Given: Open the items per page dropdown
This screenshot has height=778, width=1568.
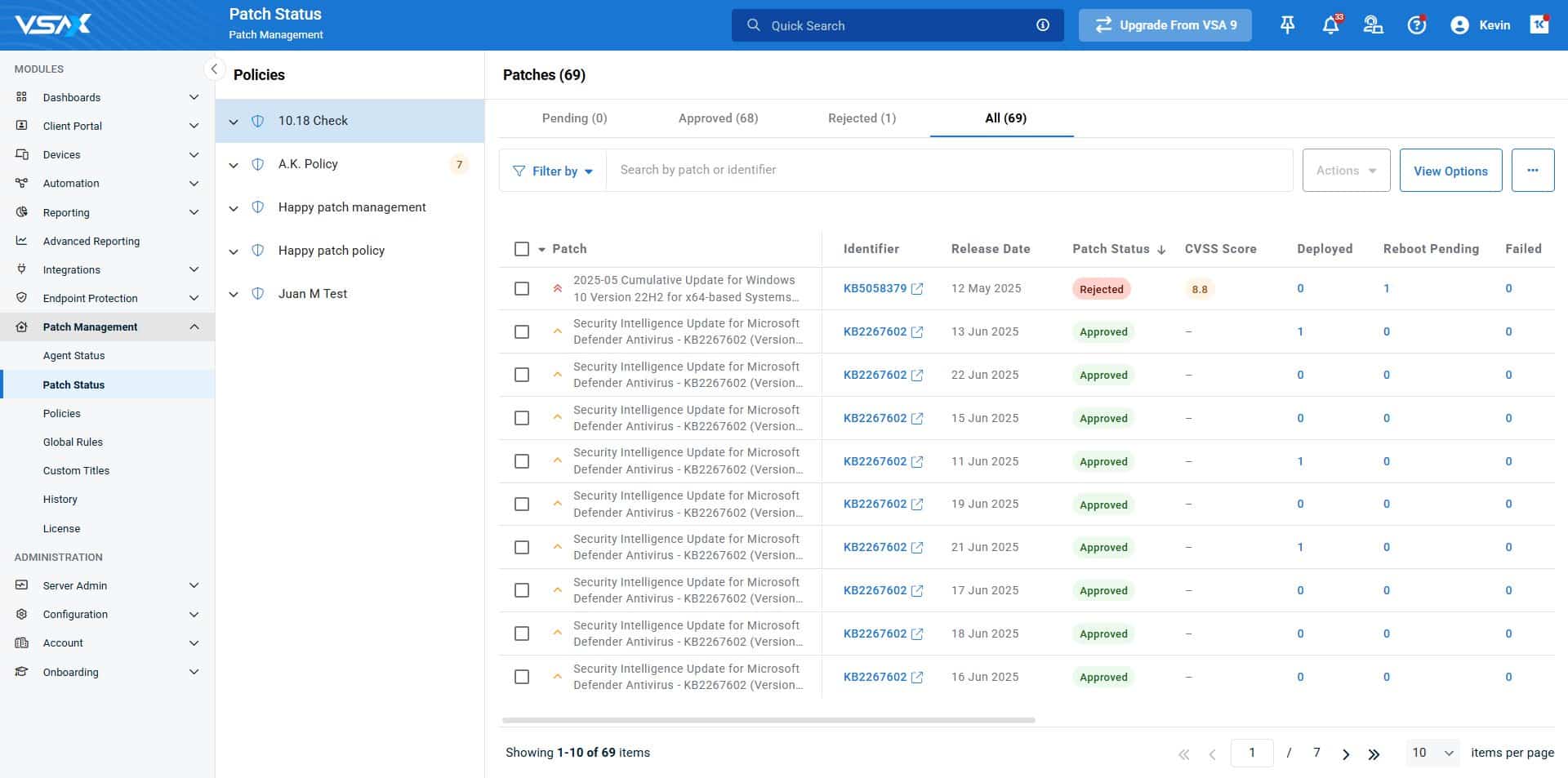Looking at the screenshot, I should point(1432,753).
